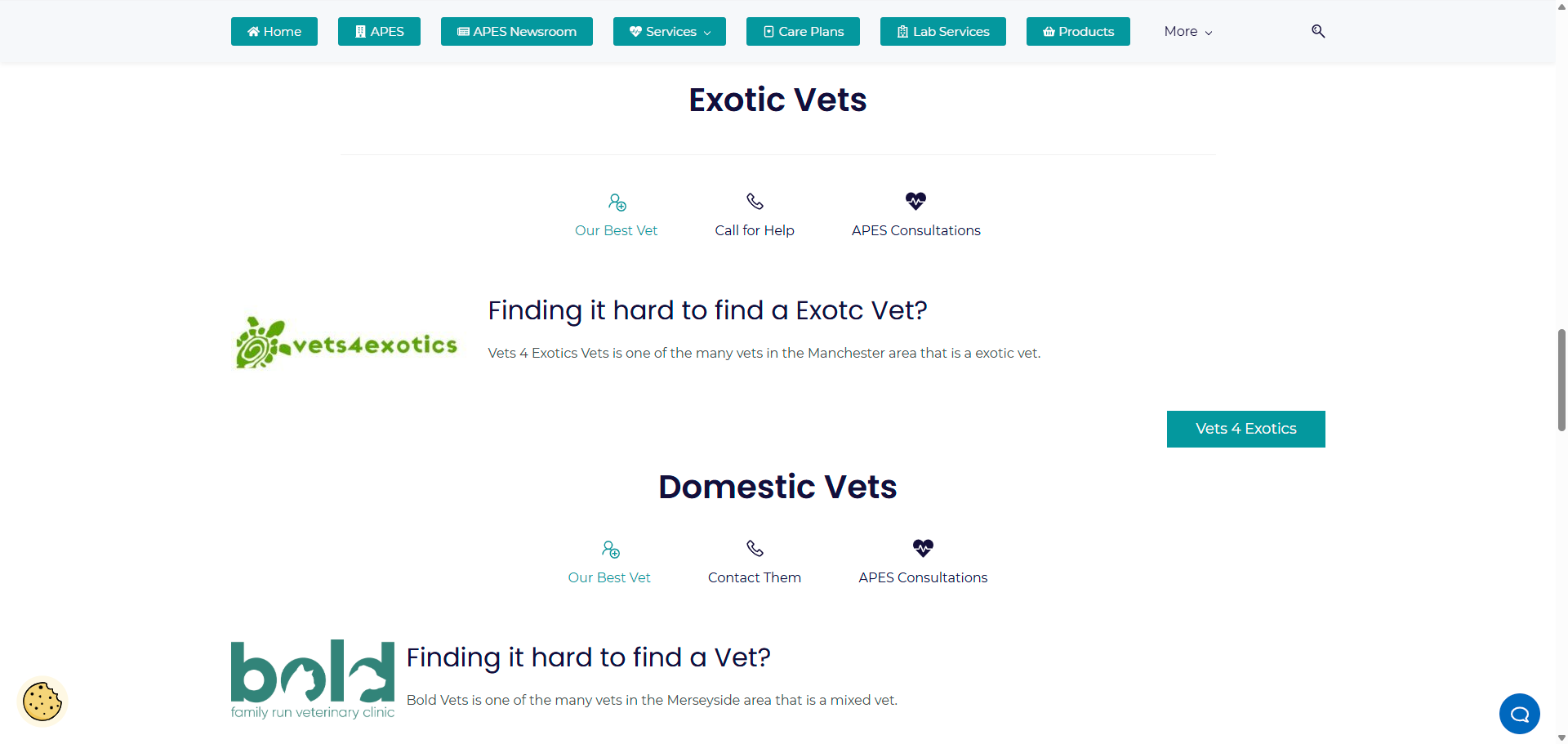The height and width of the screenshot is (744, 1568).
Task: Click the page vertical scrollbar thumb
Action: (x=1561, y=380)
